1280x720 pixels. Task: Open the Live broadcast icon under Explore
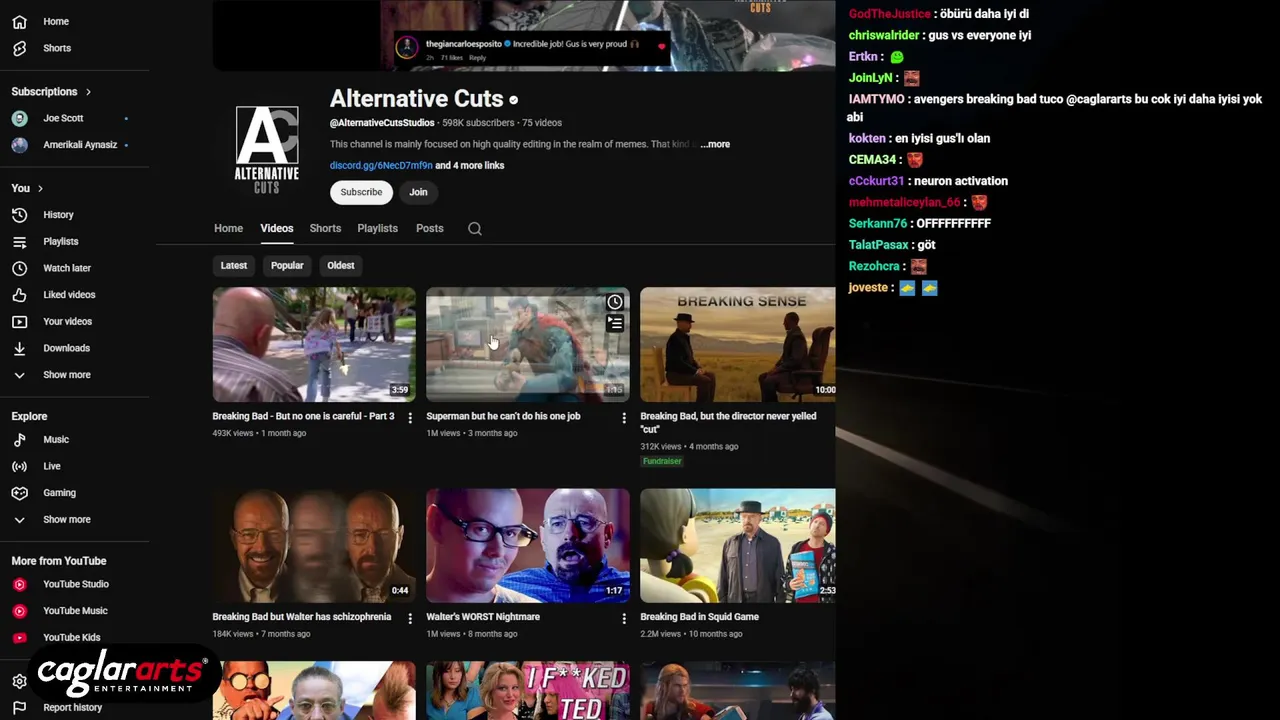click(x=19, y=466)
